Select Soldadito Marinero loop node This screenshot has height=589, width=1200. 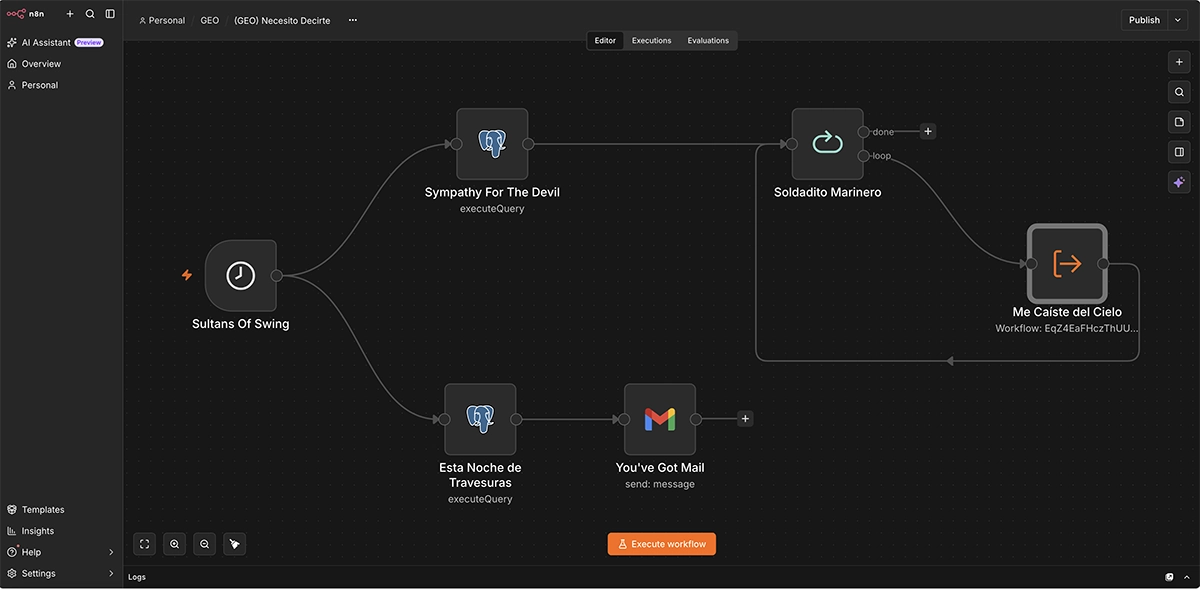pyautogui.click(x=827, y=144)
